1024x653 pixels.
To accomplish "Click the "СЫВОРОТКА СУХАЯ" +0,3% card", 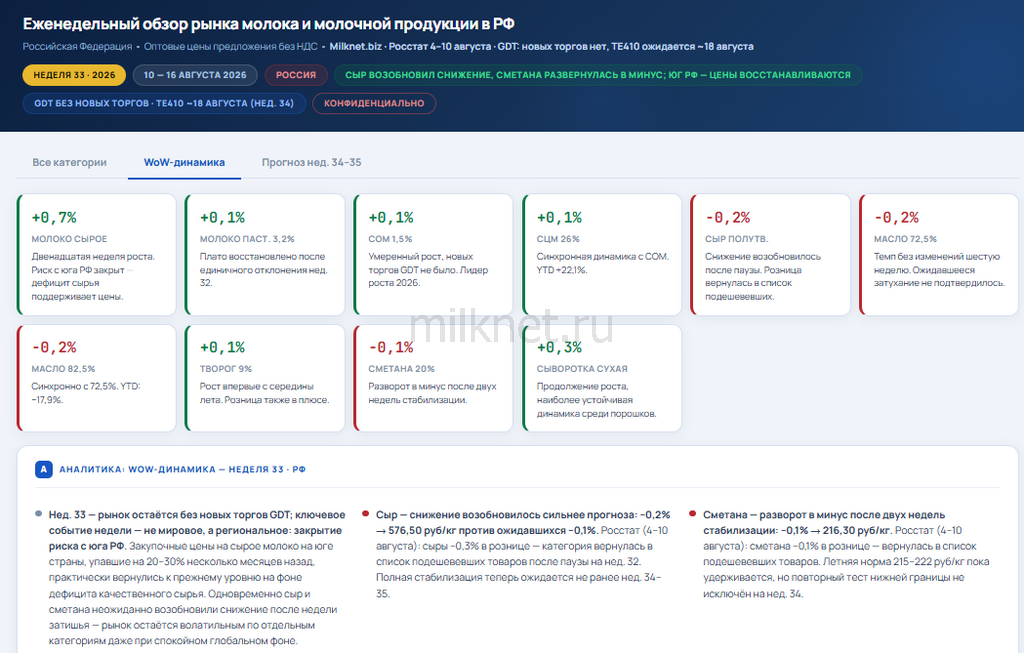I will [x=602, y=378].
